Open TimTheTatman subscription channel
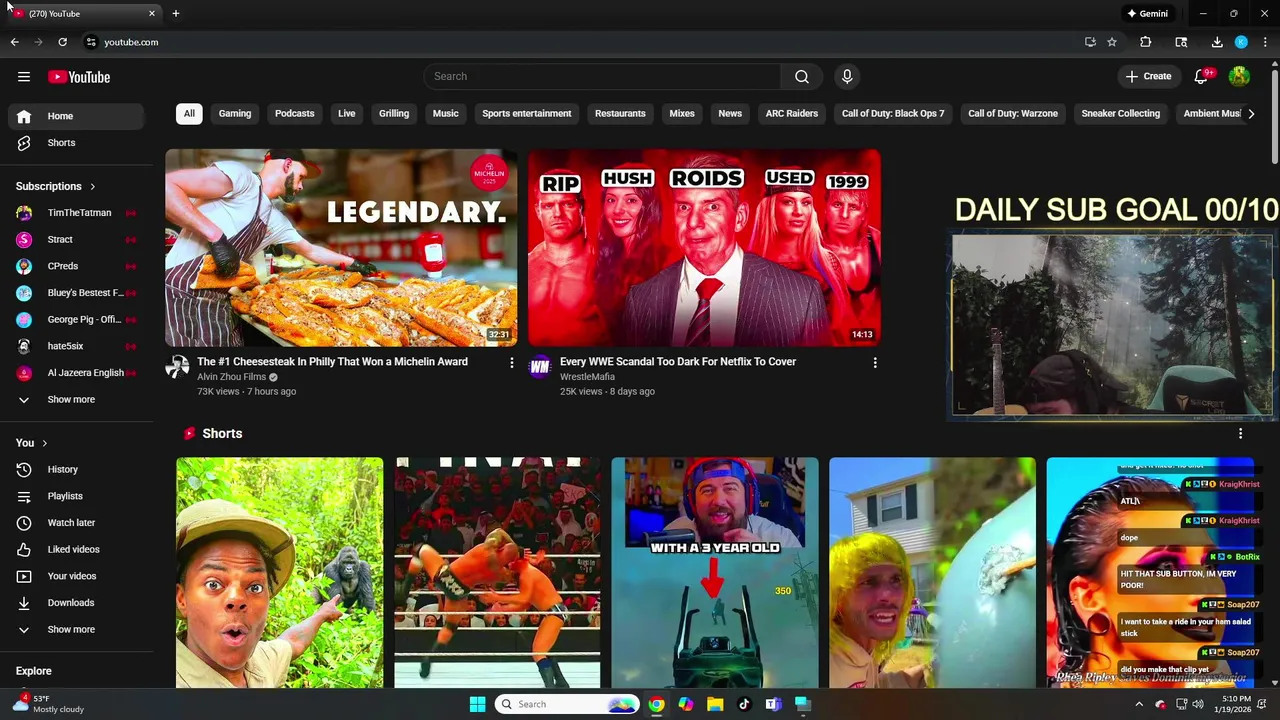1280x720 pixels. point(76,213)
